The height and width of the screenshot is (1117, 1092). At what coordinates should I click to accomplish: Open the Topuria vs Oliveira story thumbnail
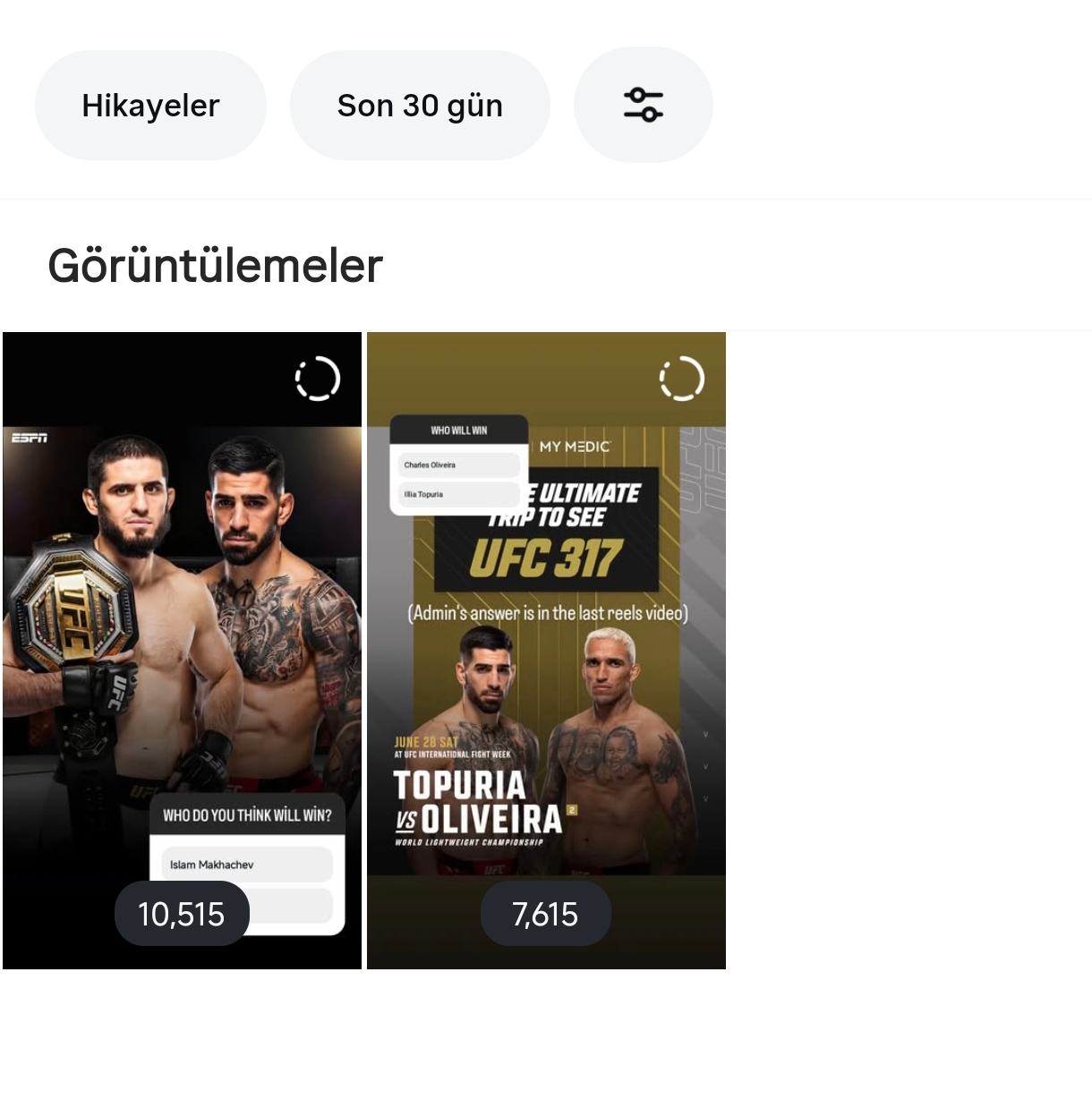click(546, 651)
